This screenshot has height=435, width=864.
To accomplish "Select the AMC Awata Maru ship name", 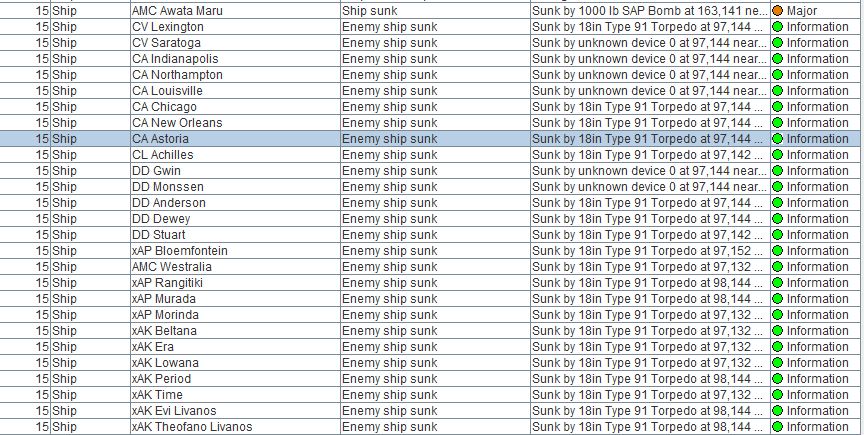I will [x=177, y=10].
